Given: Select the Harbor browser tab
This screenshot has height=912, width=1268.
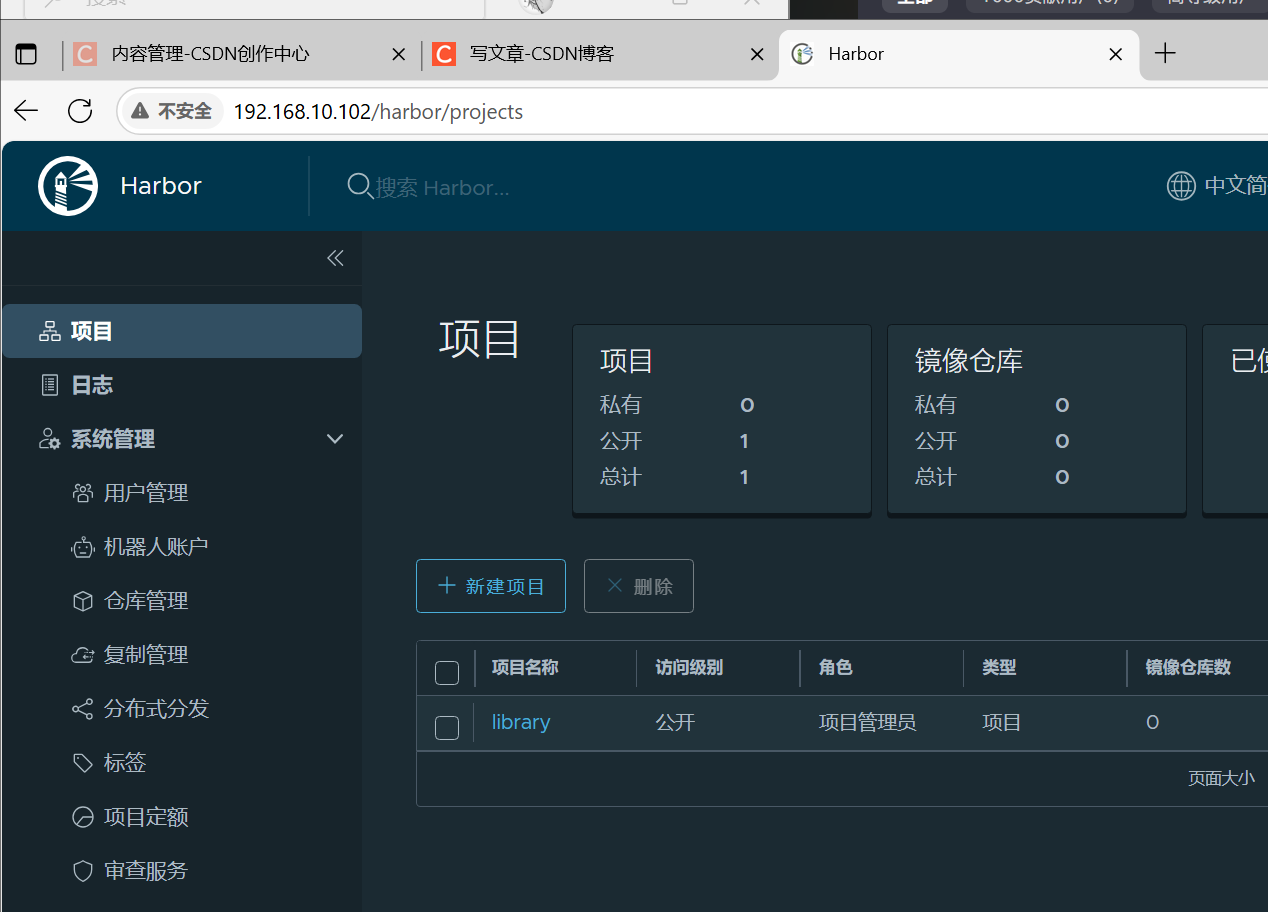Looking at the screenshot, I should point(958,54).
